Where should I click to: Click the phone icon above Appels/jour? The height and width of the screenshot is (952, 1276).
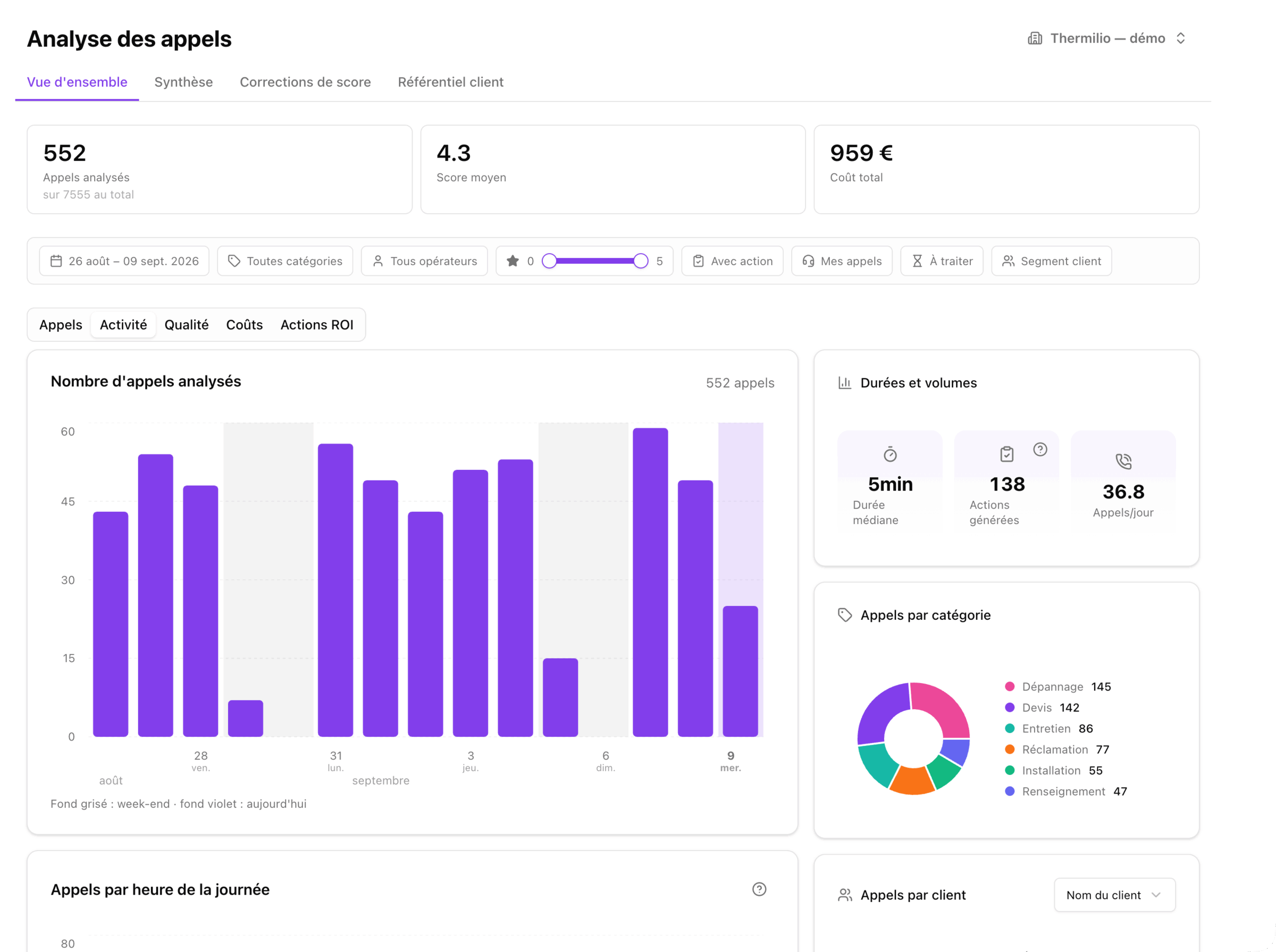coord(1123,461)
